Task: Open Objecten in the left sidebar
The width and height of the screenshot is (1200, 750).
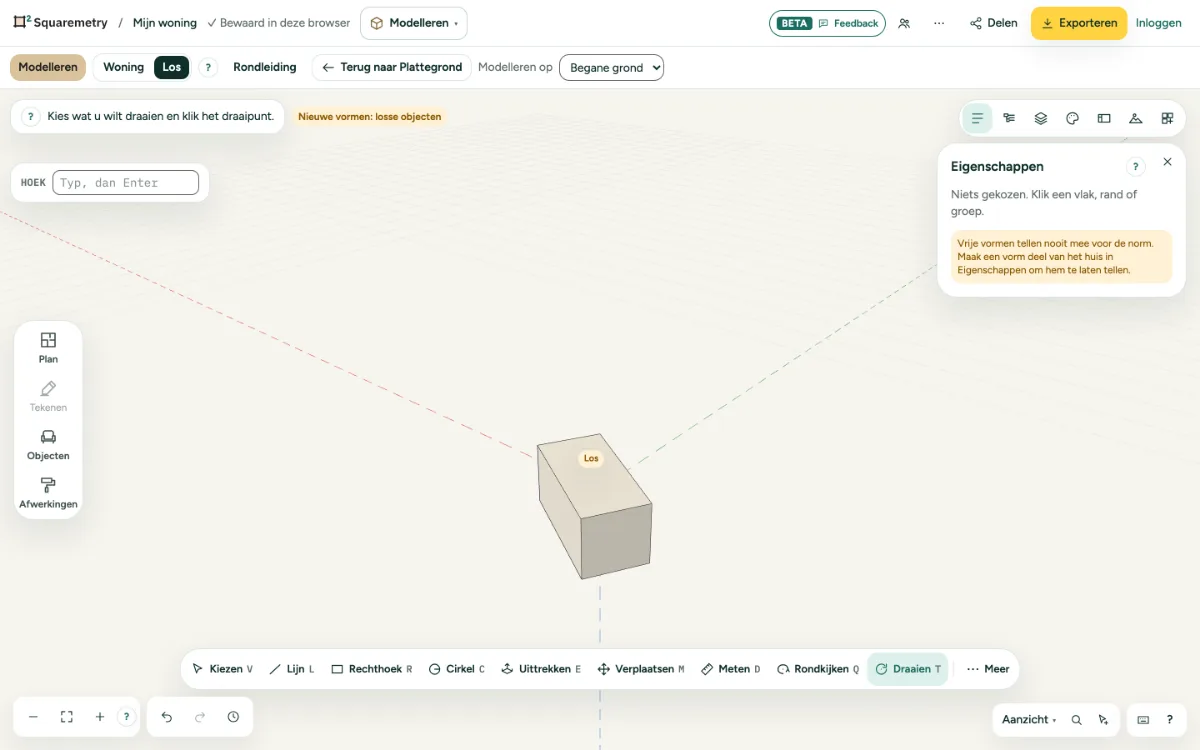Action: 48,445
